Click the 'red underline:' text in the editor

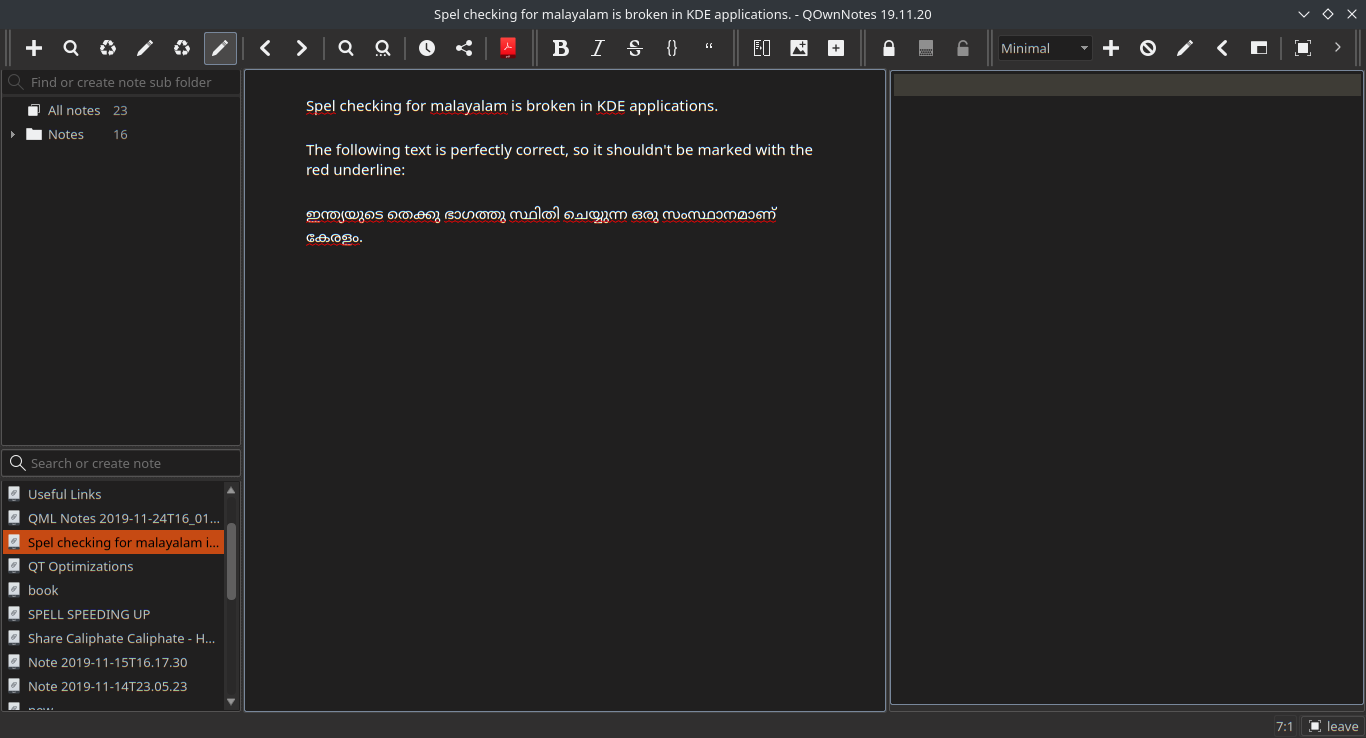pyautogui.click(x=356, y=170)
